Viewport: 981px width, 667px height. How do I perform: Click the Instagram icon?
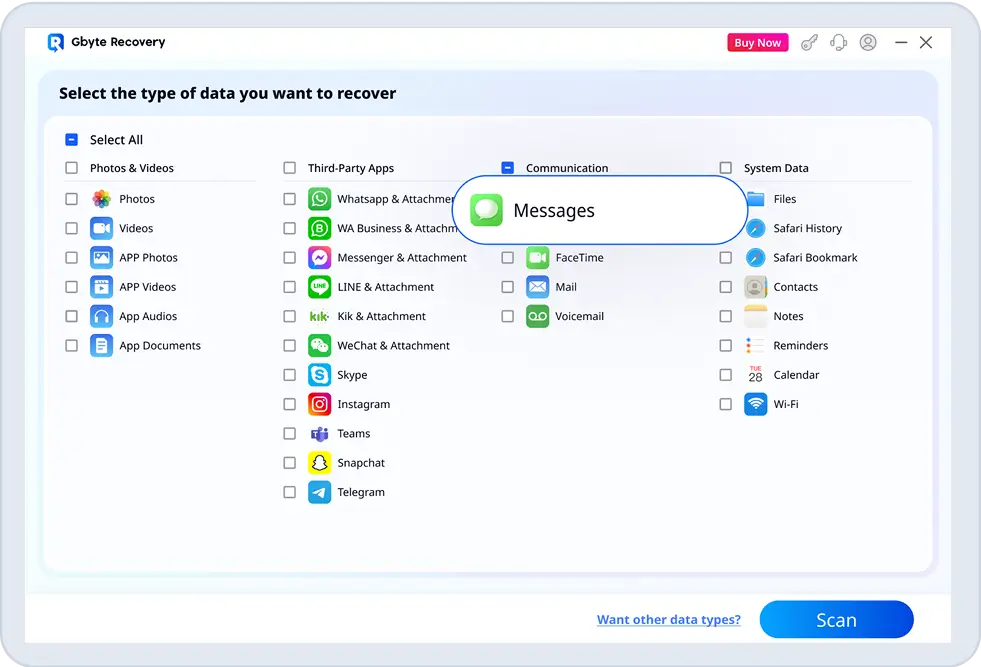(x=320, y=404)
